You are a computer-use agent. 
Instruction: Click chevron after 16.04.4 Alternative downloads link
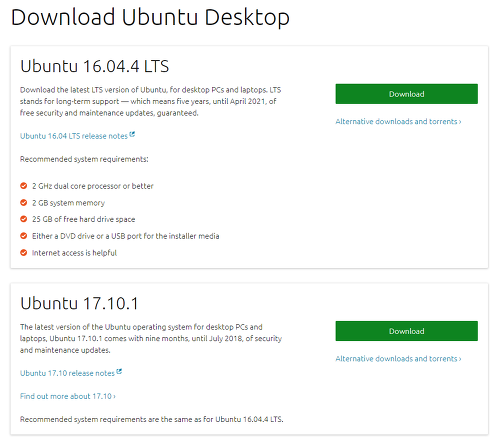pyautogui.click(x=460, y=122)
